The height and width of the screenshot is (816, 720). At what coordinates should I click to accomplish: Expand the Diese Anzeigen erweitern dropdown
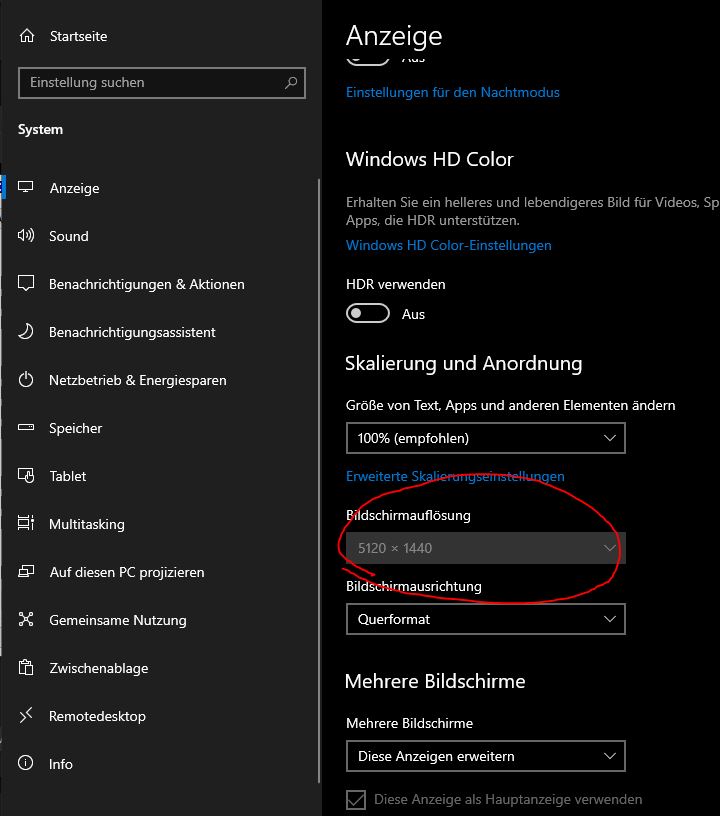click(x=485, y=756)
